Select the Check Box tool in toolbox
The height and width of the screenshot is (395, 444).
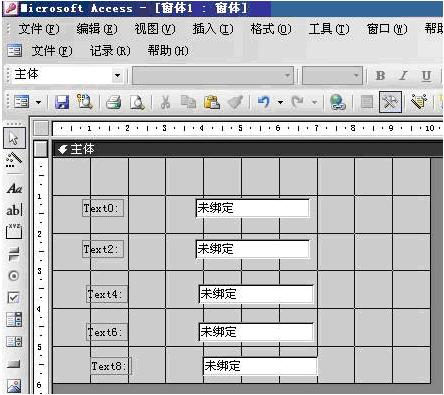click(x=14, y=297)
